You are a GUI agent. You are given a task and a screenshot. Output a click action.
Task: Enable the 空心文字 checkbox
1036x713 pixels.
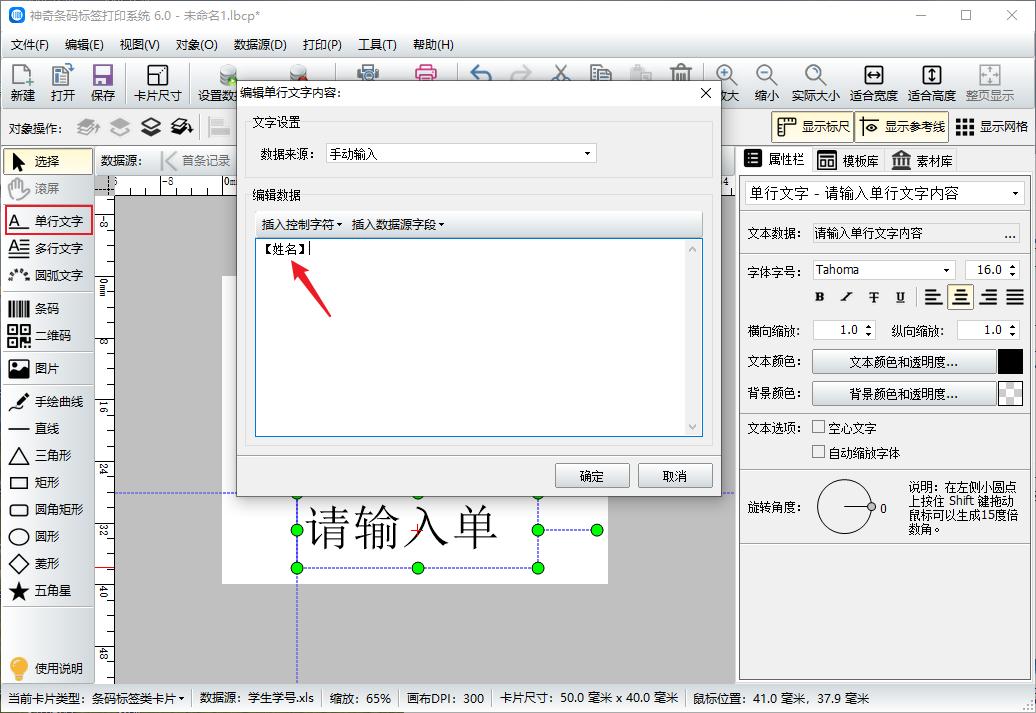point(818,427)
